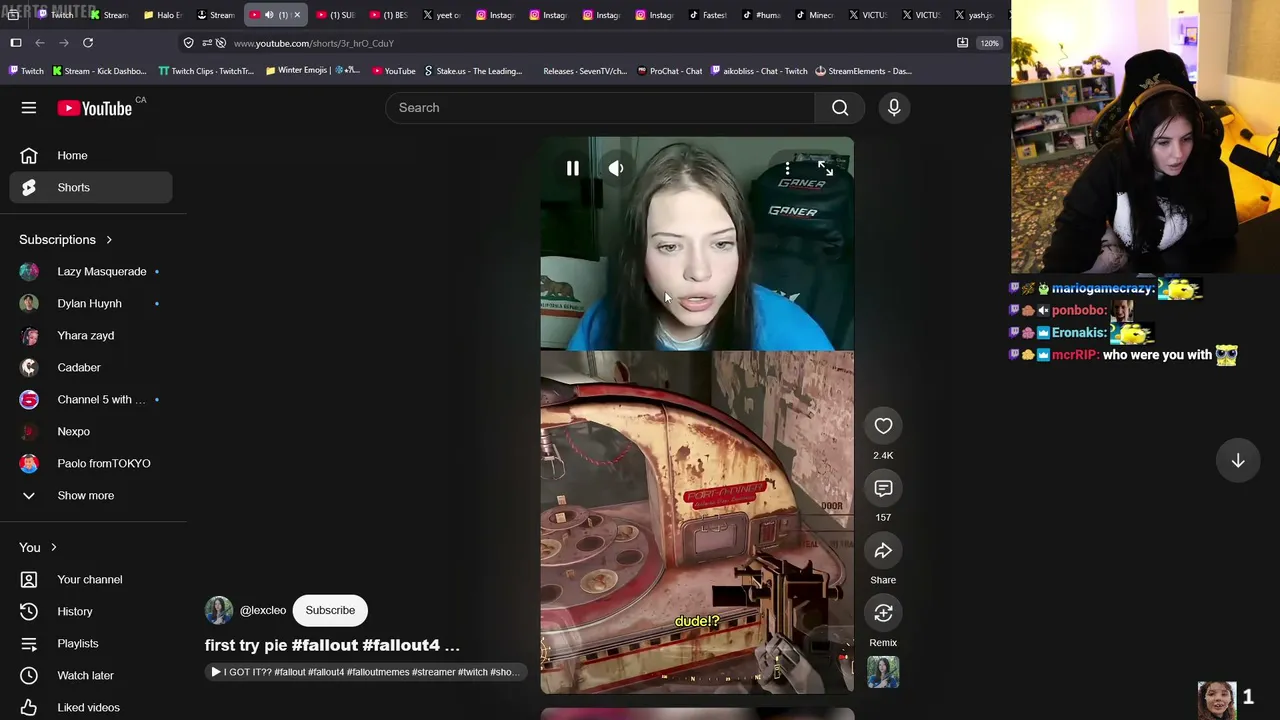Open the Twitch Clips bookmark
The height and width of the screenshot is (720, 1280).
pyautogui.click(x=206, y=71)
